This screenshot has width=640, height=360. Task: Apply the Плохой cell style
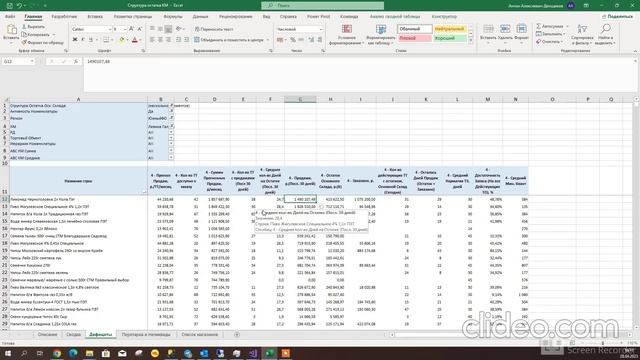click(414, 38)
